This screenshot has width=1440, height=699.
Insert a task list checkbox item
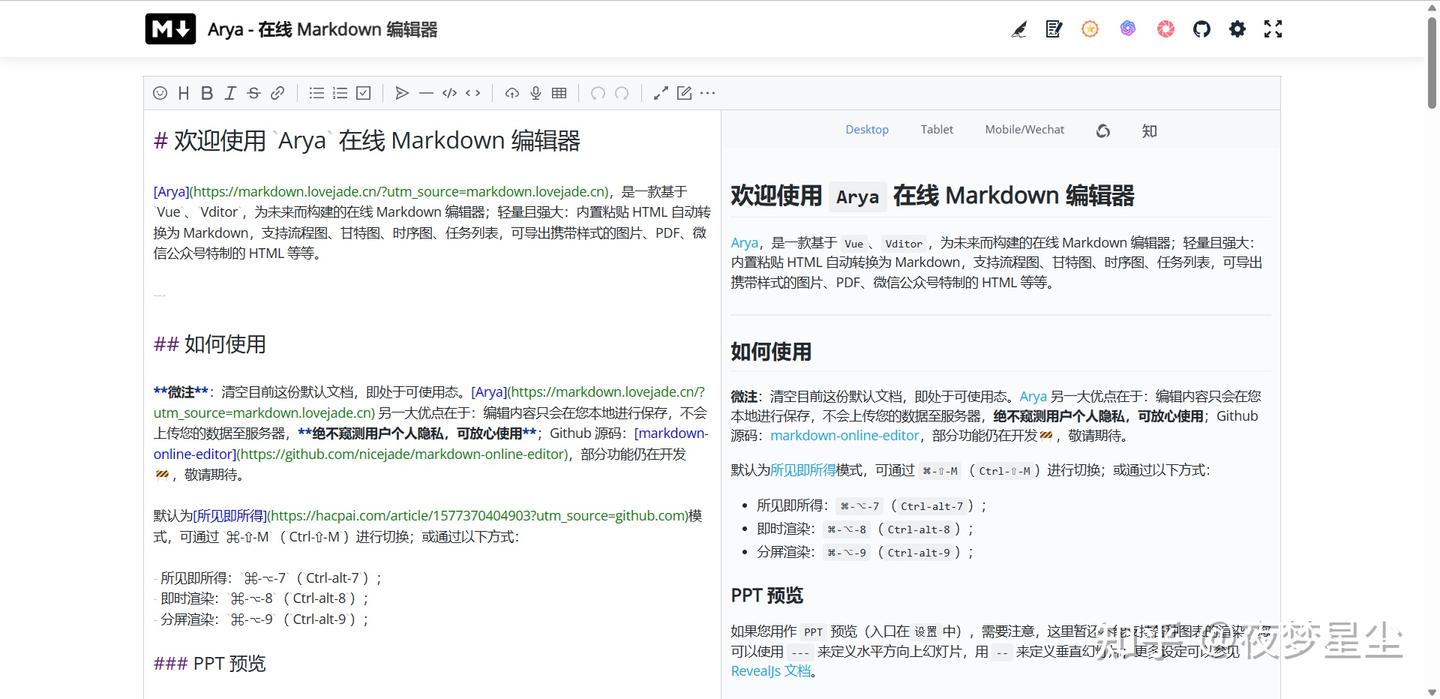[362, 93]
